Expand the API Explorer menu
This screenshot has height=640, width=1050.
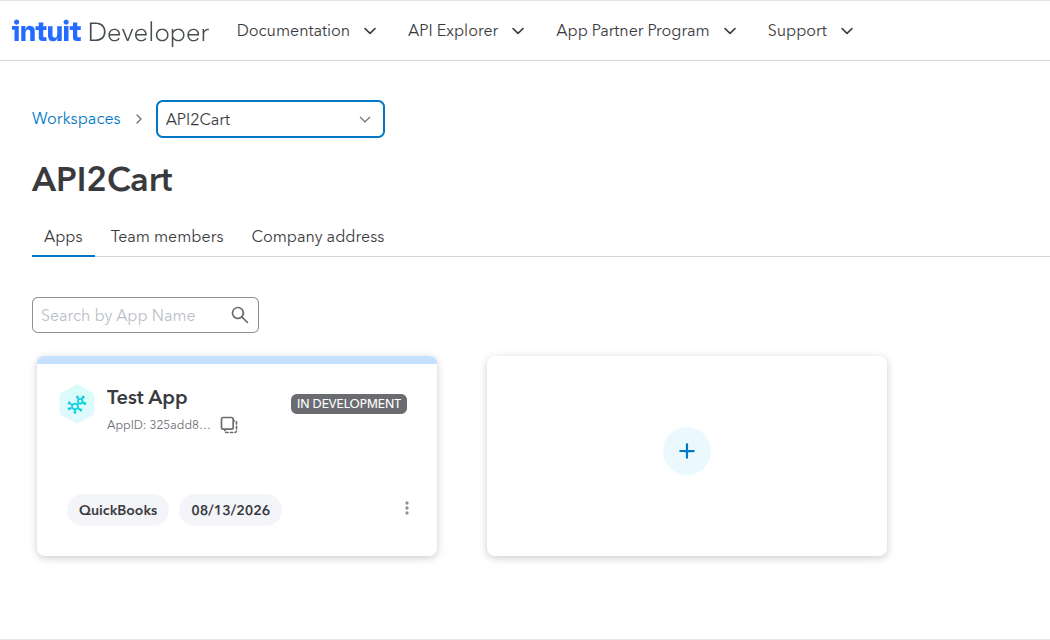[466, 31]
